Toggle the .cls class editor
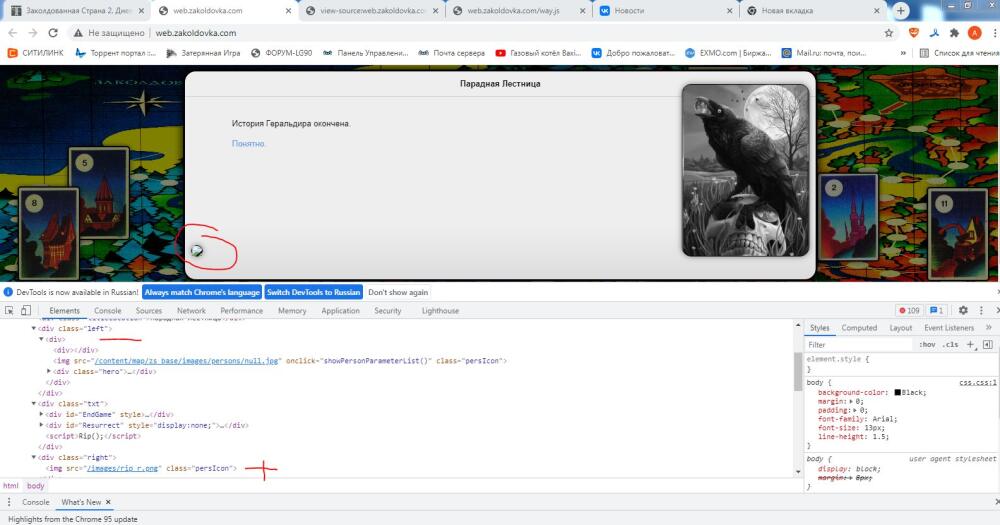Viewport: 1000px width, 525px height. 951,344
